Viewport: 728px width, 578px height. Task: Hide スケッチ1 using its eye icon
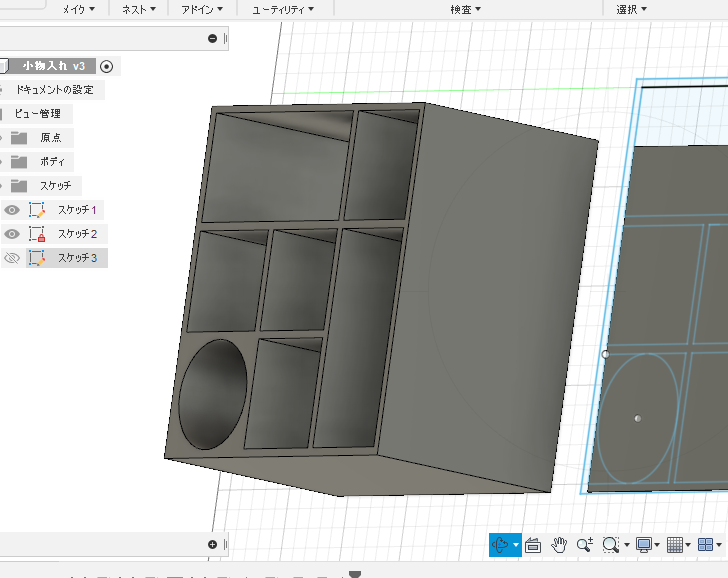click(x=12, y=210)
